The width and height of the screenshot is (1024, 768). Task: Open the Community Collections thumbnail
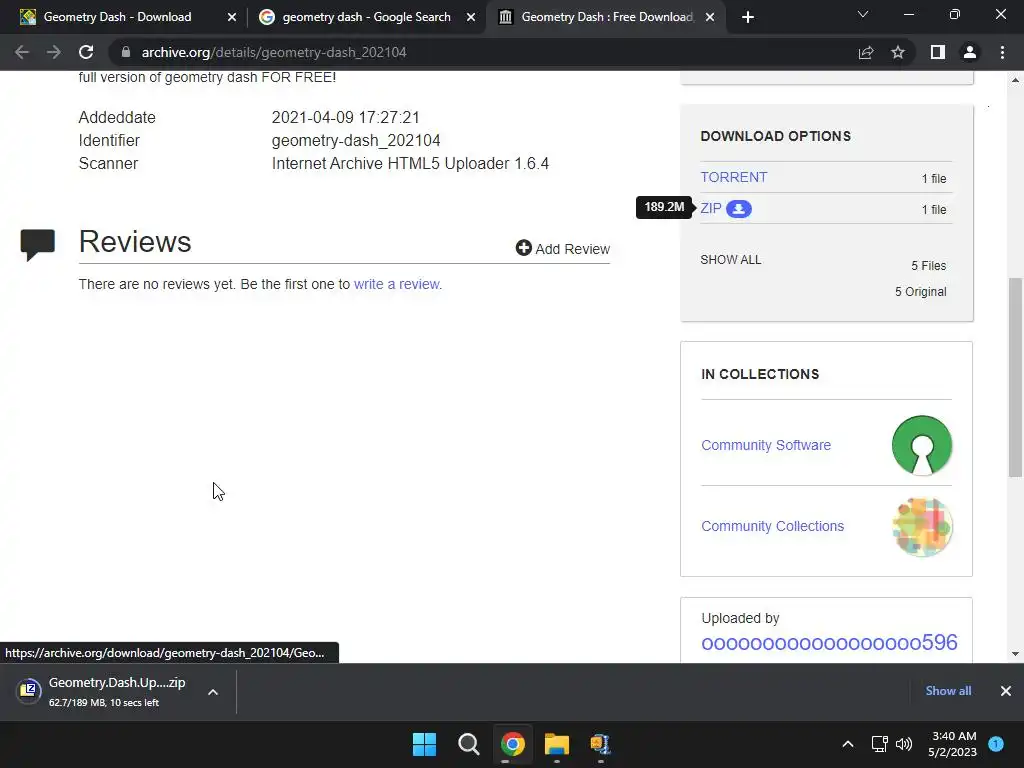(x=922, y=527)
